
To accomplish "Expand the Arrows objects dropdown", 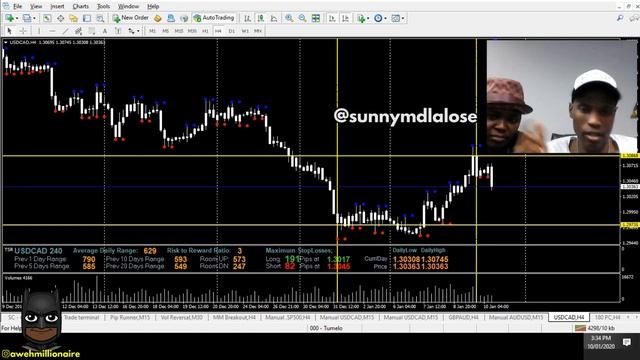I will pos(138,31).
